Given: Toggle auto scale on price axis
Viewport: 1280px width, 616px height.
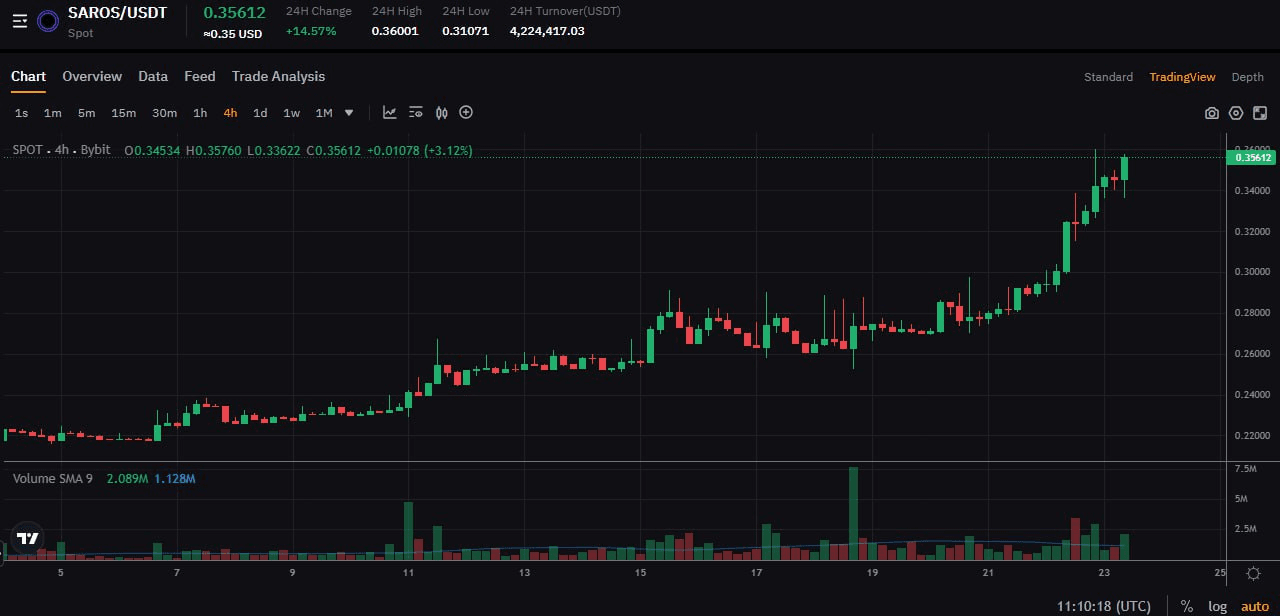Looking at the screenshot, I should coord(1254,606).
